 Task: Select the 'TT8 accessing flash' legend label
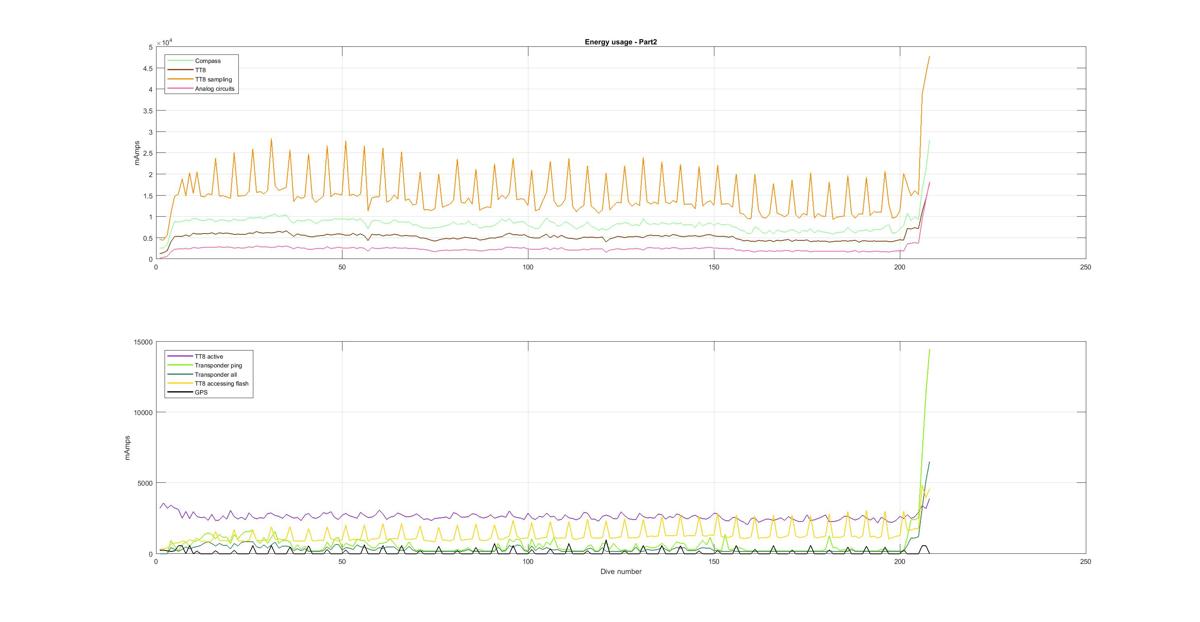tap(221, 383)
